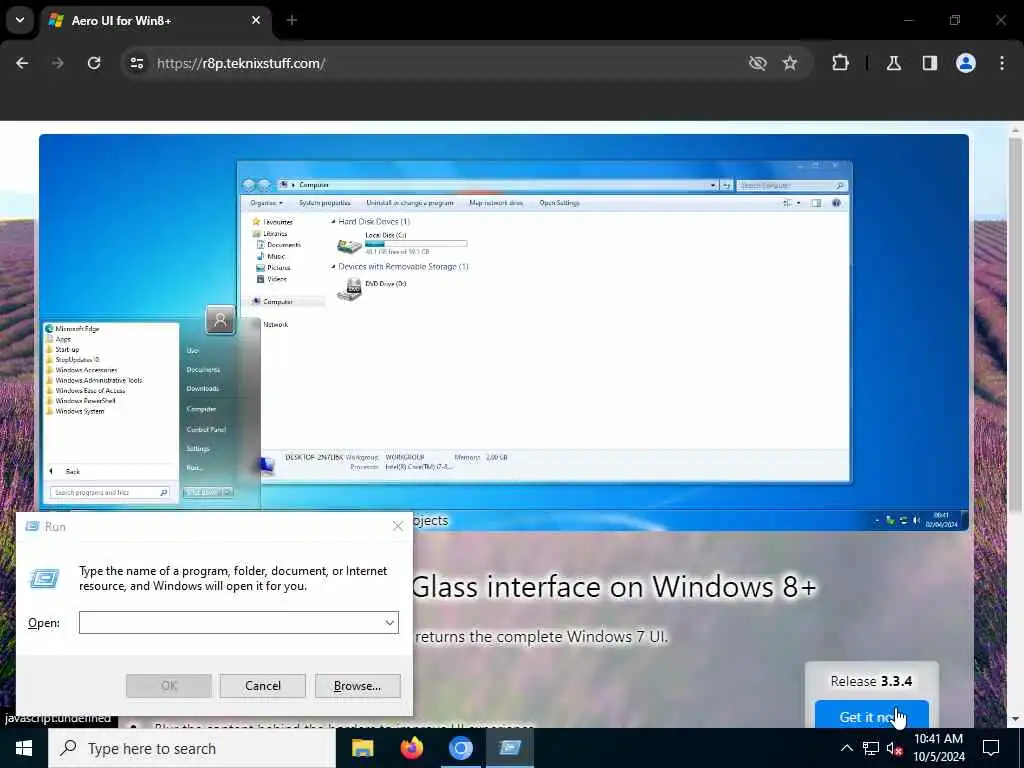Go back in browser history
The height and width of the screenshot is (768, 1024).
(22, 63)
